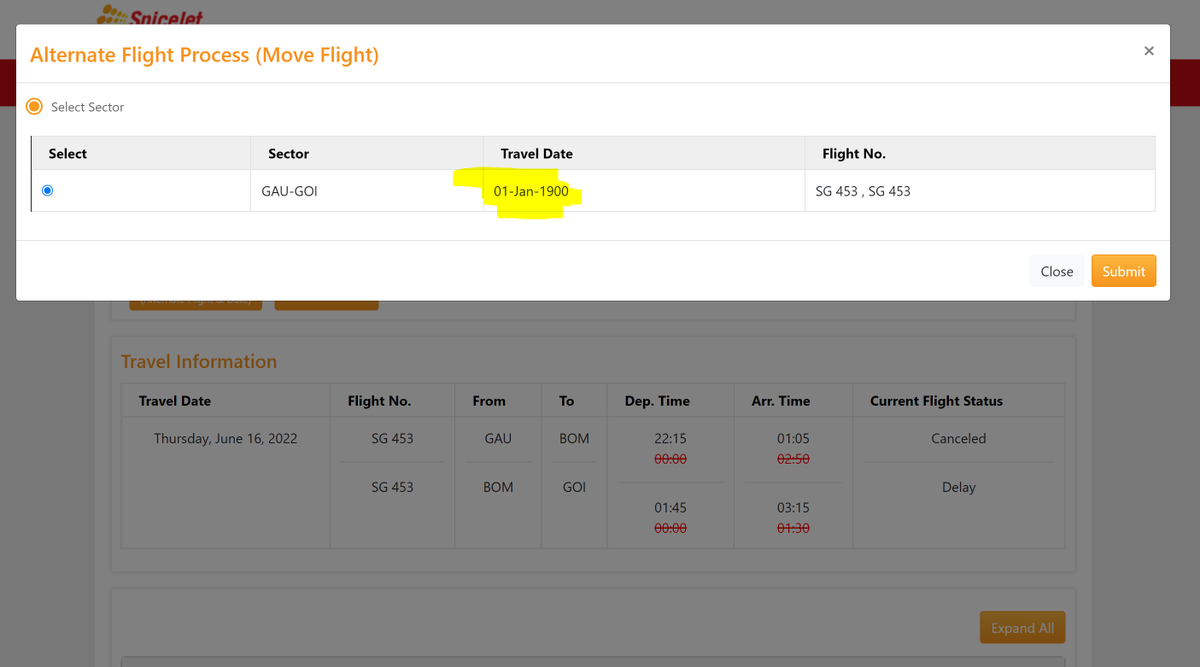This screenshot has width=1200, height=667.
Task: Click the highlighted 01-Jan-1900 travel date
Action: point(531,189)
